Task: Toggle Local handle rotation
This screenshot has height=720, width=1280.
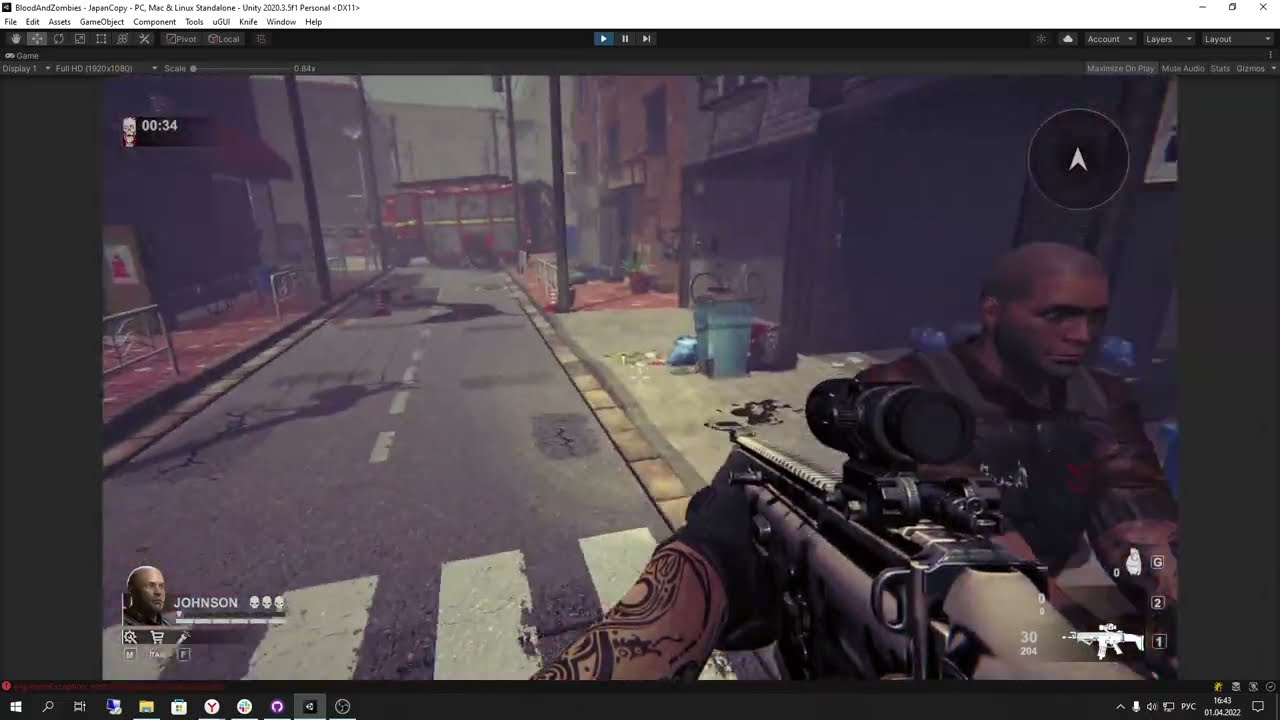Action: click(224, 39)
